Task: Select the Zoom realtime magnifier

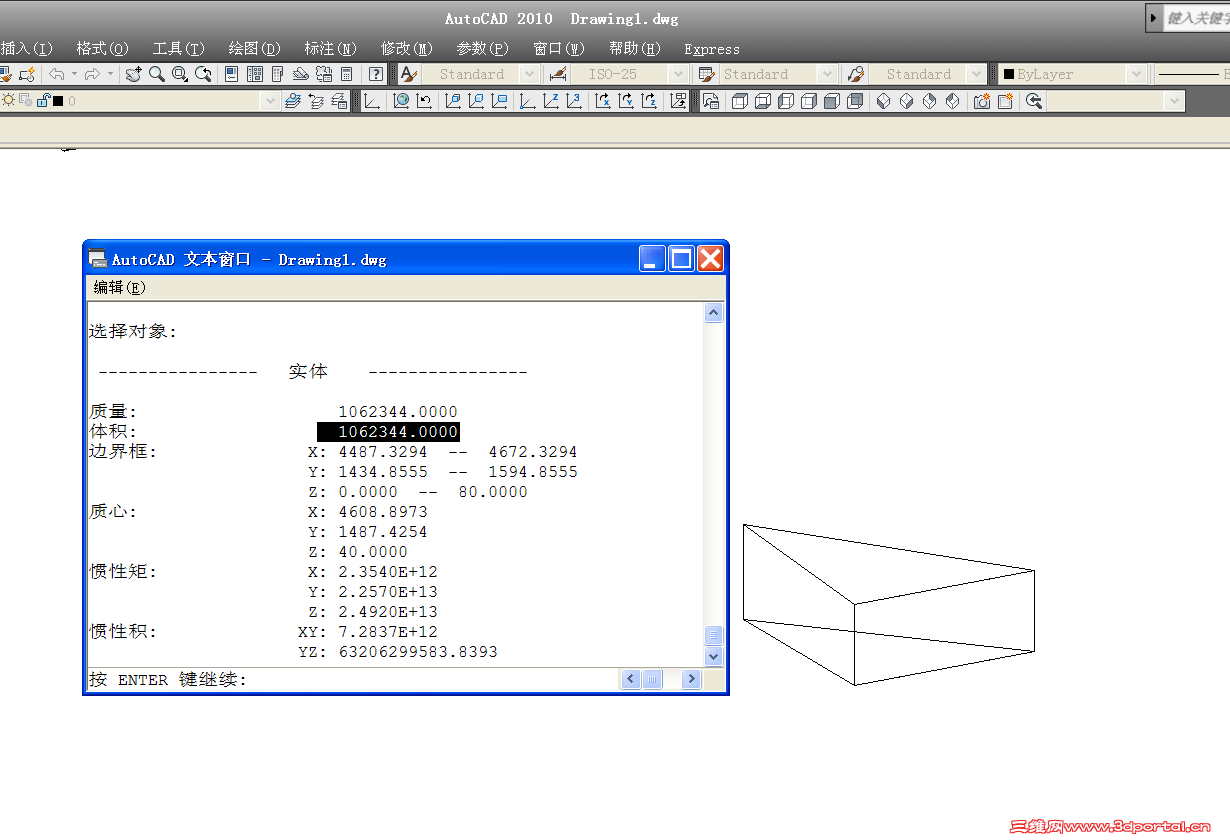Action: click(x=157, y=74)
